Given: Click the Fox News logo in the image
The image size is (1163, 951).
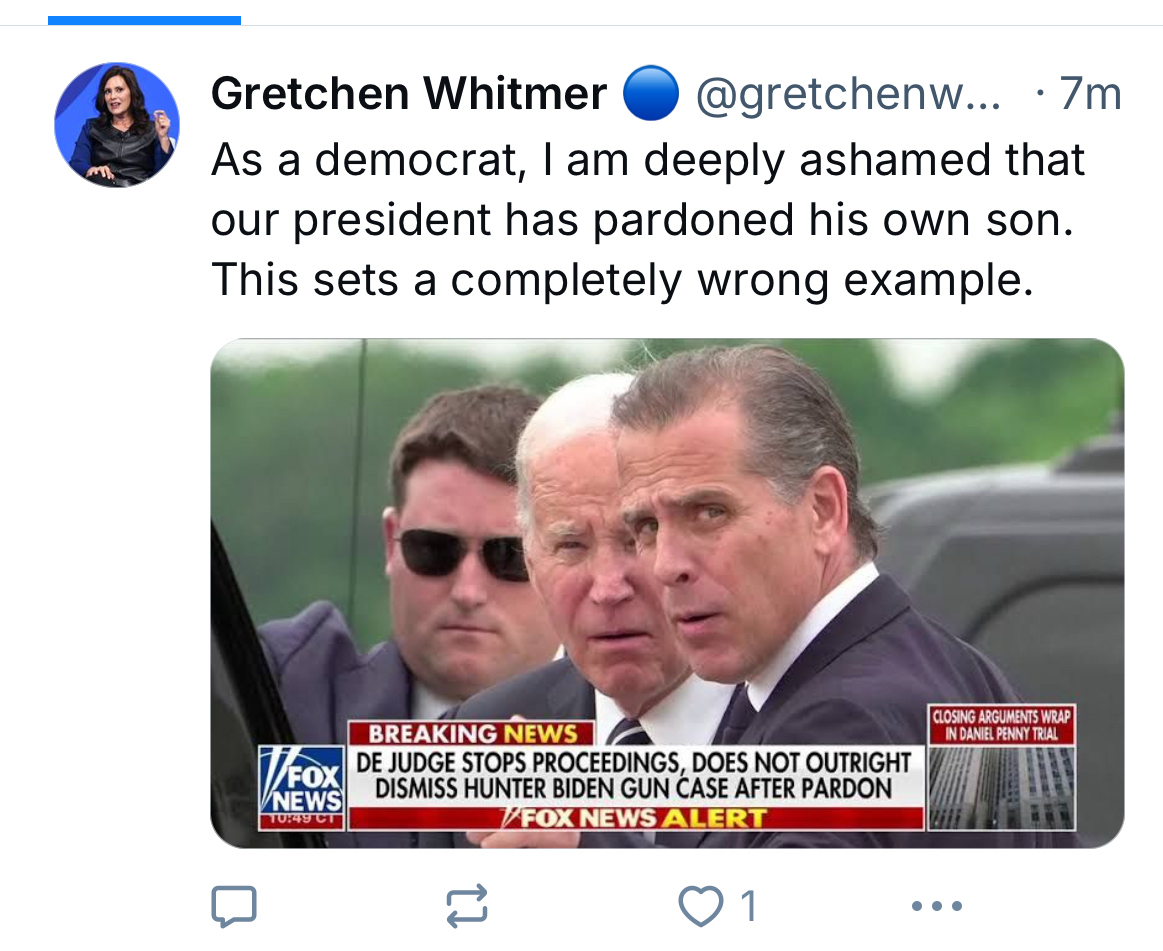Looking at the screenshot, I should pyautogui.click(x=302, y=781).
